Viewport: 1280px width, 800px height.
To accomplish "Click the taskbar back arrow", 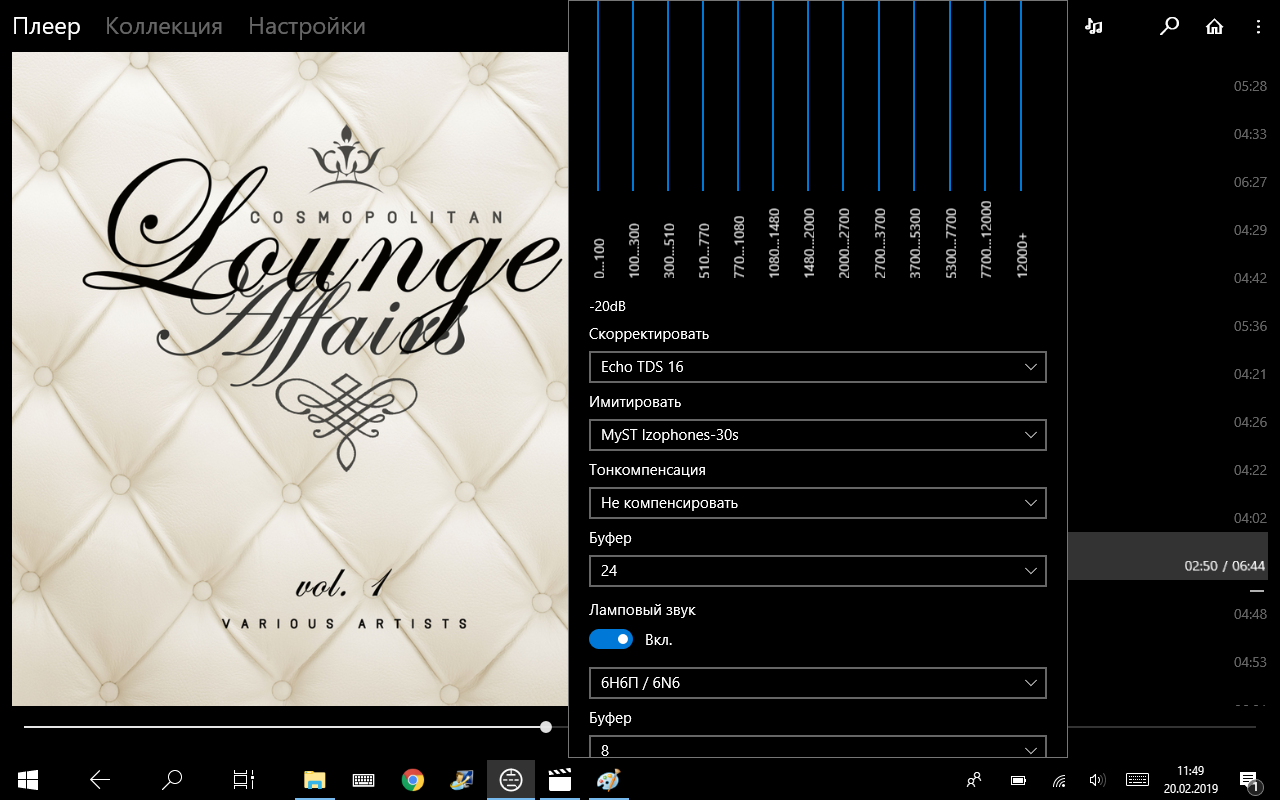I will tap(99, 779).
